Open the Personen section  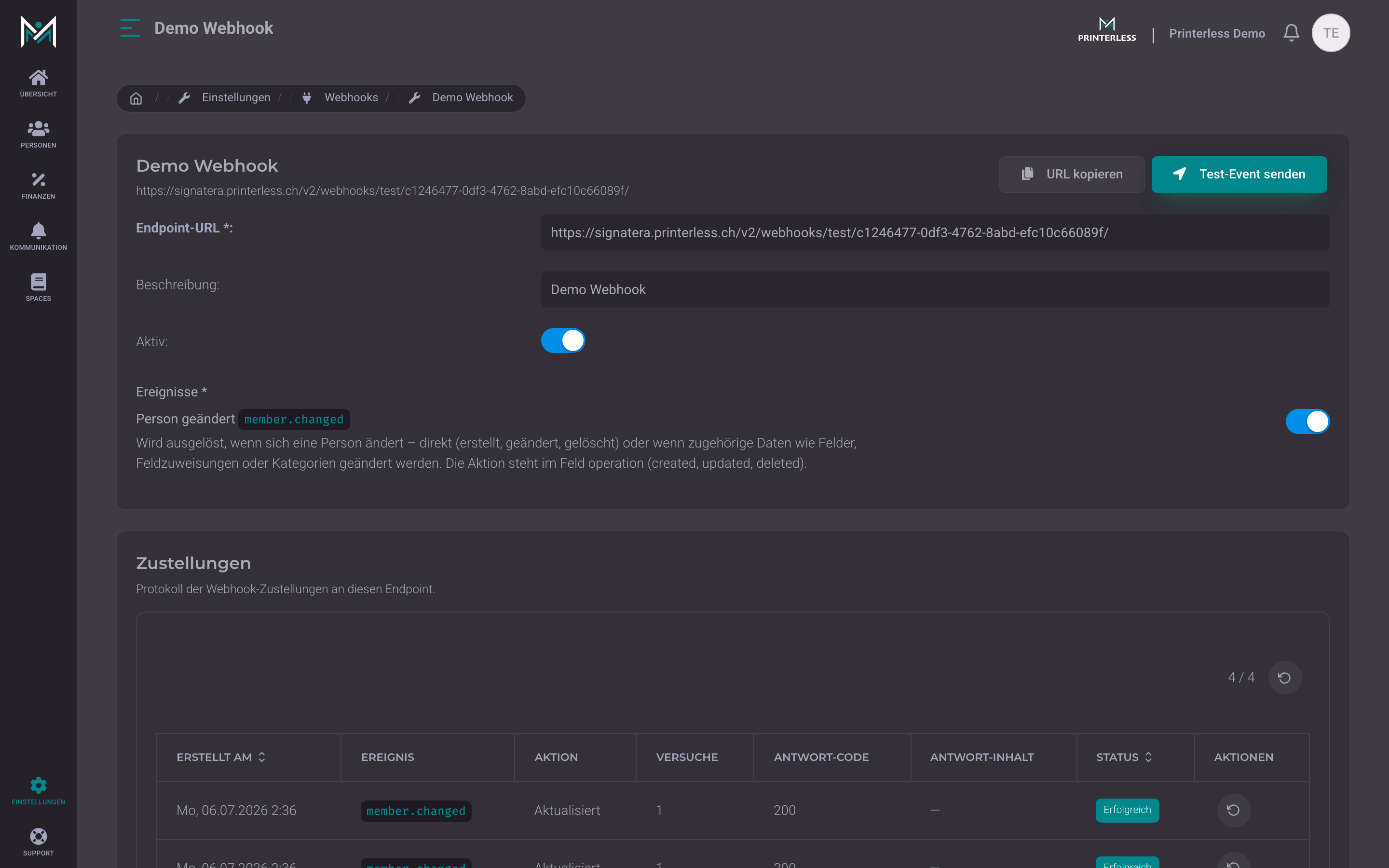pyautogui.click(x=39, y=135)
